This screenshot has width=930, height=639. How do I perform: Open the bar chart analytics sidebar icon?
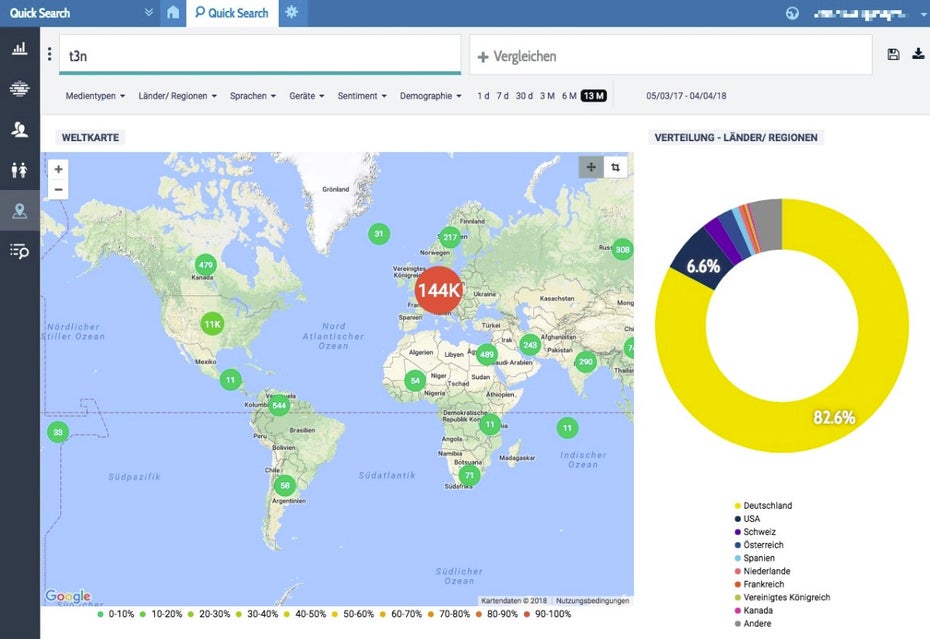[20, 48]
